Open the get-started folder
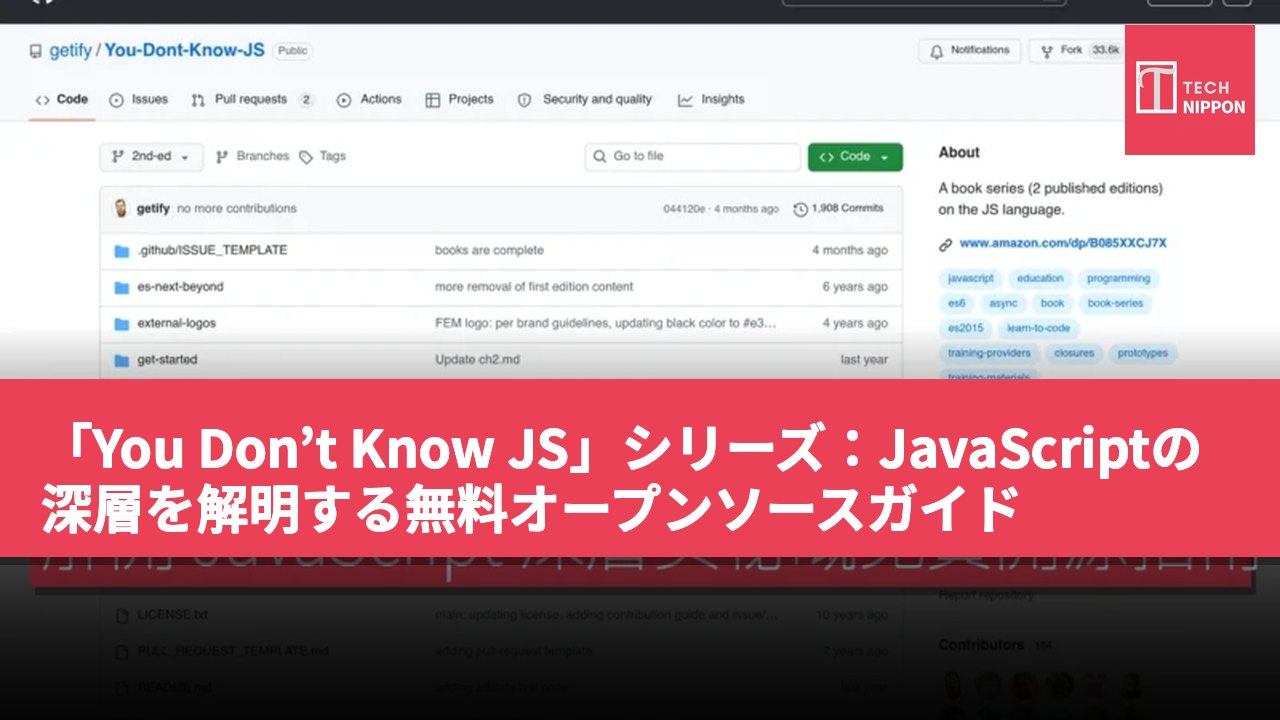 point(167,360)
